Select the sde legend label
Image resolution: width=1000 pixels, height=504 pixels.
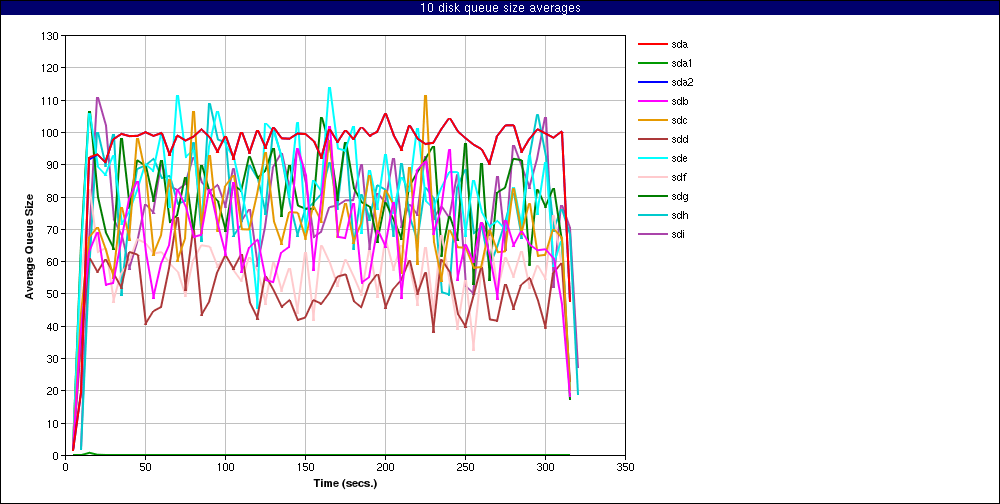click(x=679, y=158)
